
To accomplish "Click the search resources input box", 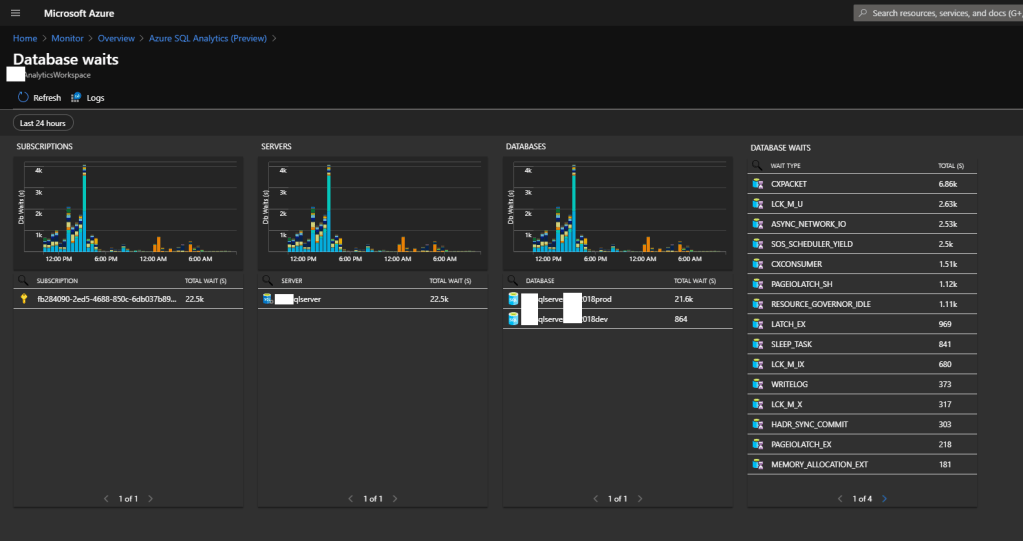I will (x=940, y=13).
